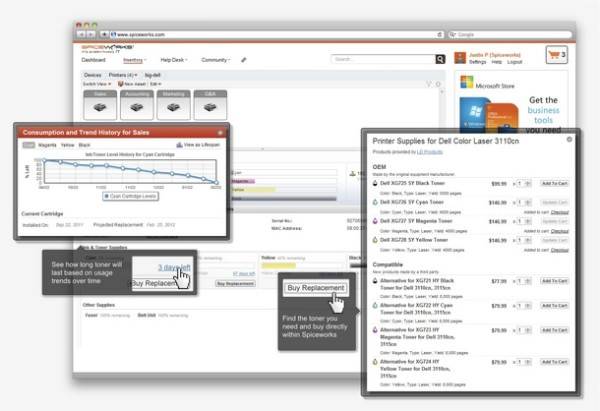600x411 pixels.
Task: Click the Logout link
Action: point(514,62)
